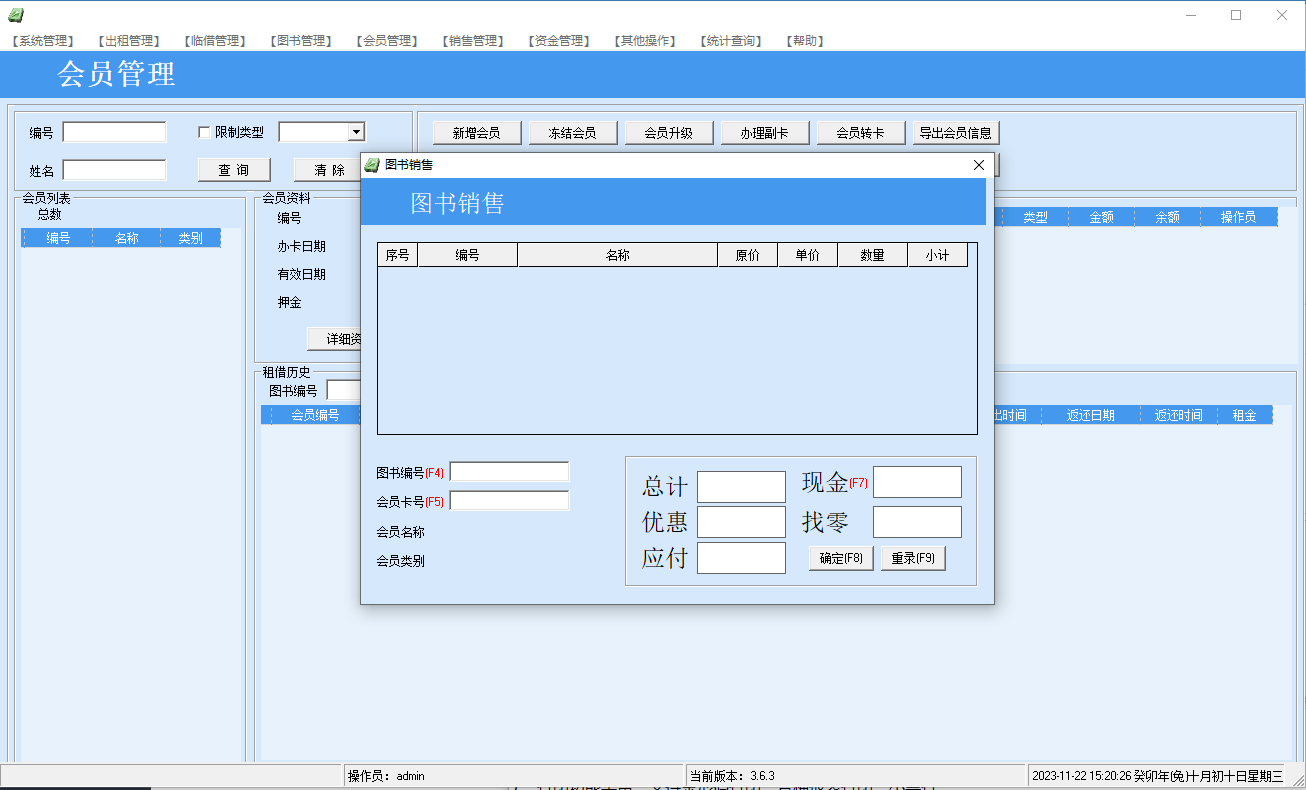1306x790 pixels.
Task: Click the 返还日期 column header
Action: click(1090, 415)
